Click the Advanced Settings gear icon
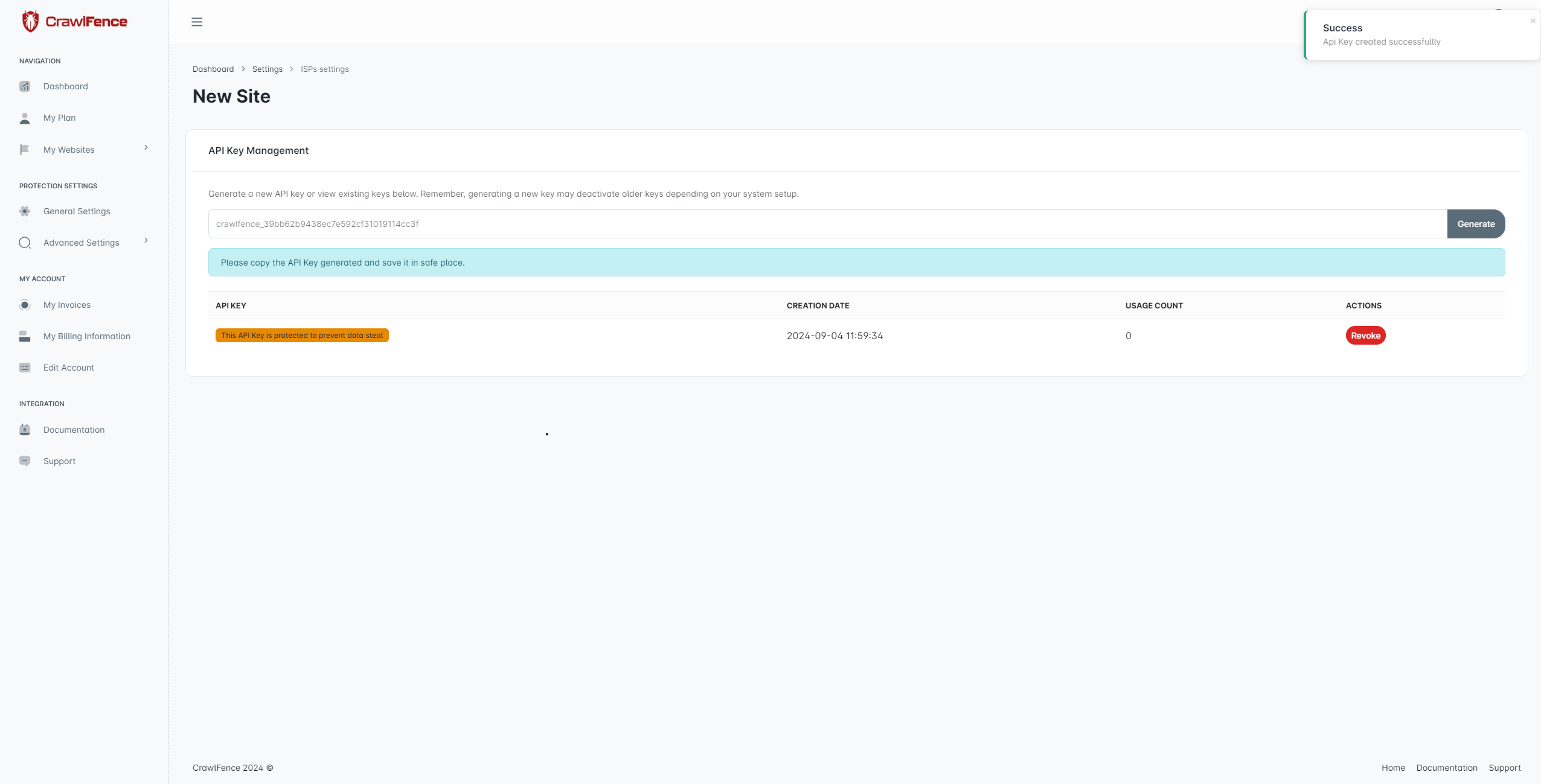The height and width of the screenshot is (784, 1541). pyautogui.click(x=24, y=243)
